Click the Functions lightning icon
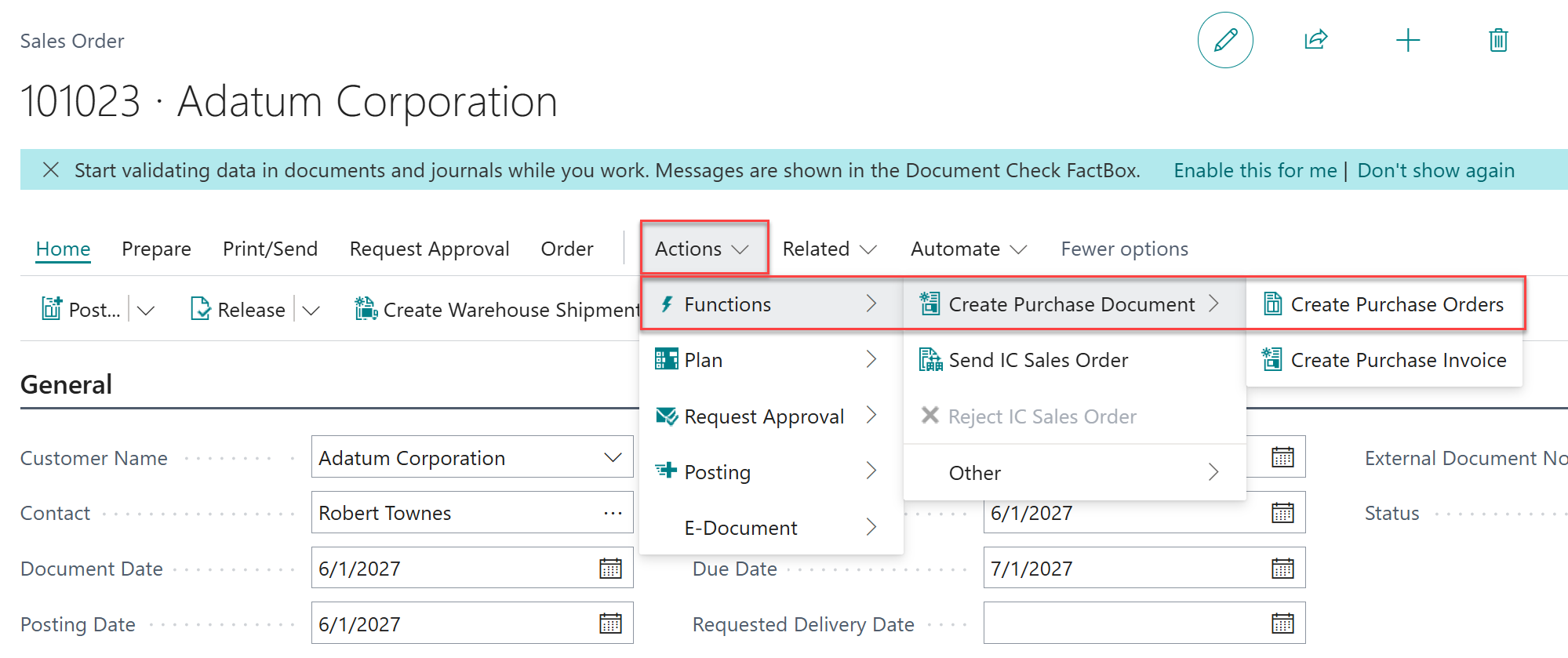This screenshot has width=1568, height=658. [667, 304]
